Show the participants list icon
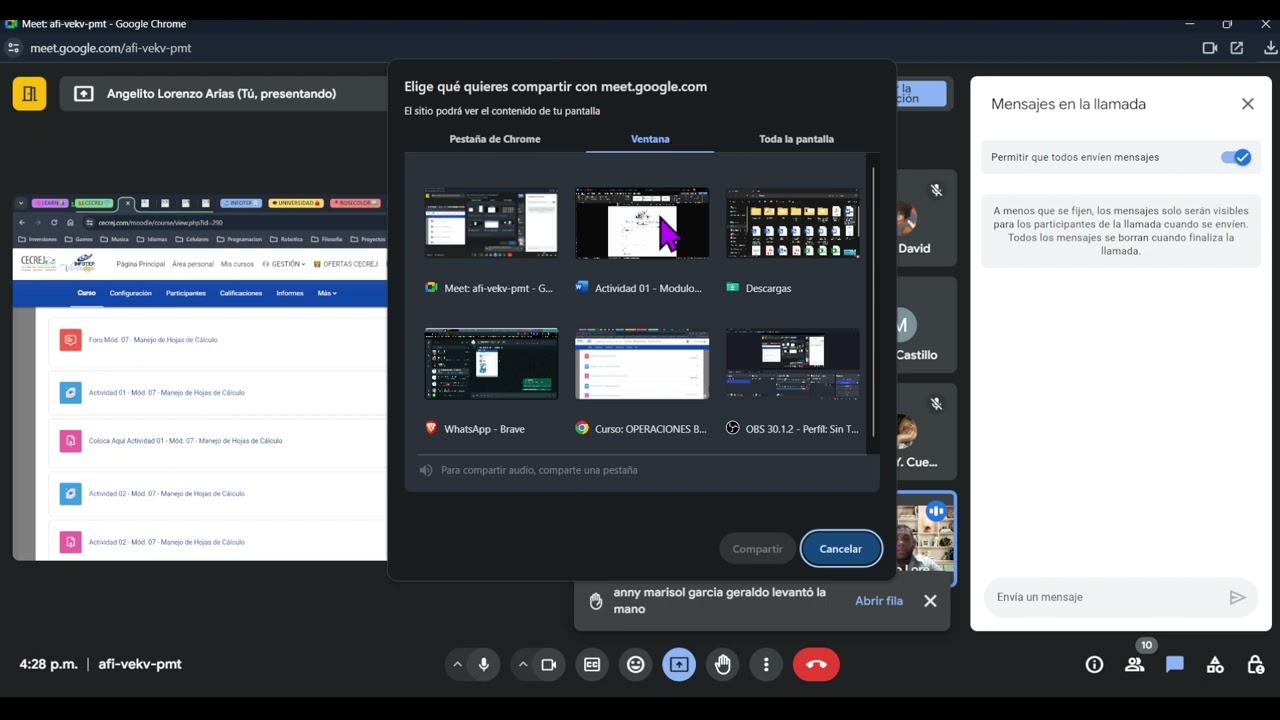The image size is (1280, 720). click(x=1134, y=665)
